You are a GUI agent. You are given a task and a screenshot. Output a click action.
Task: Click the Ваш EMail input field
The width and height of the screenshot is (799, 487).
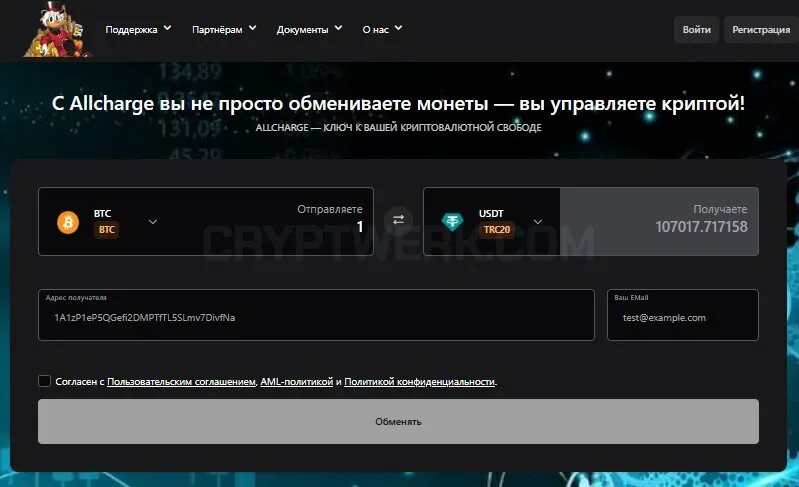coord(683,315)
